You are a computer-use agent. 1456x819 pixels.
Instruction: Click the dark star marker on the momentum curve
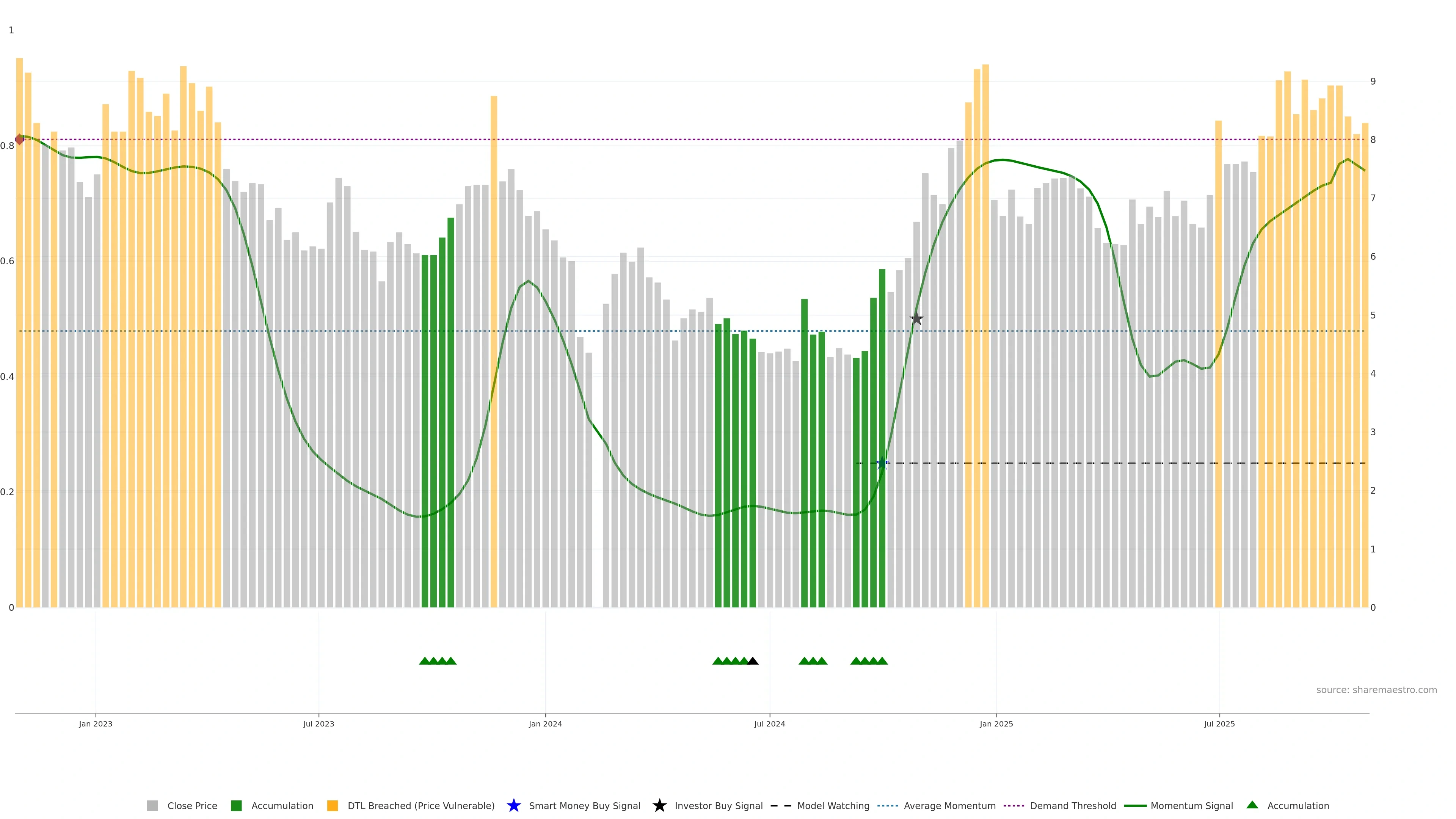point(916,319)
